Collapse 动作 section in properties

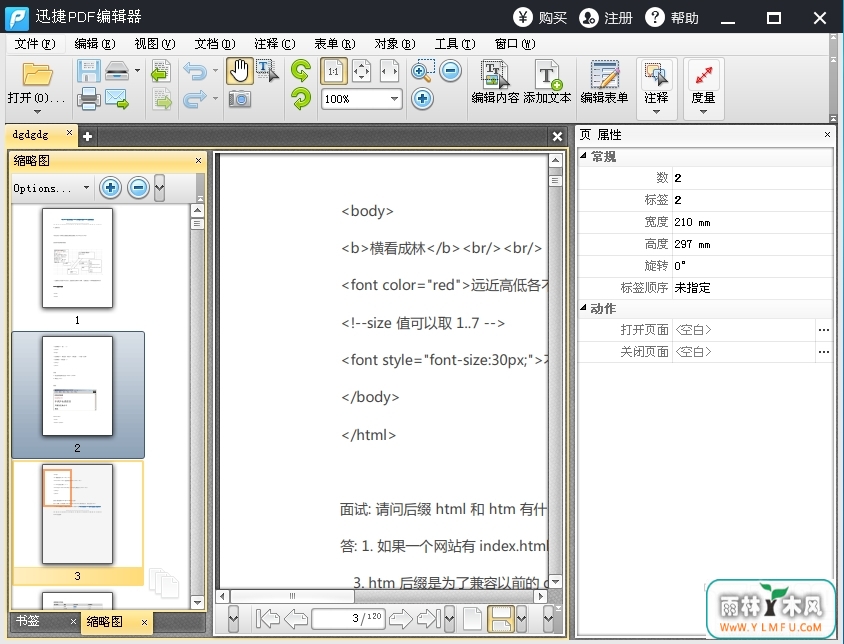(583, 307)
